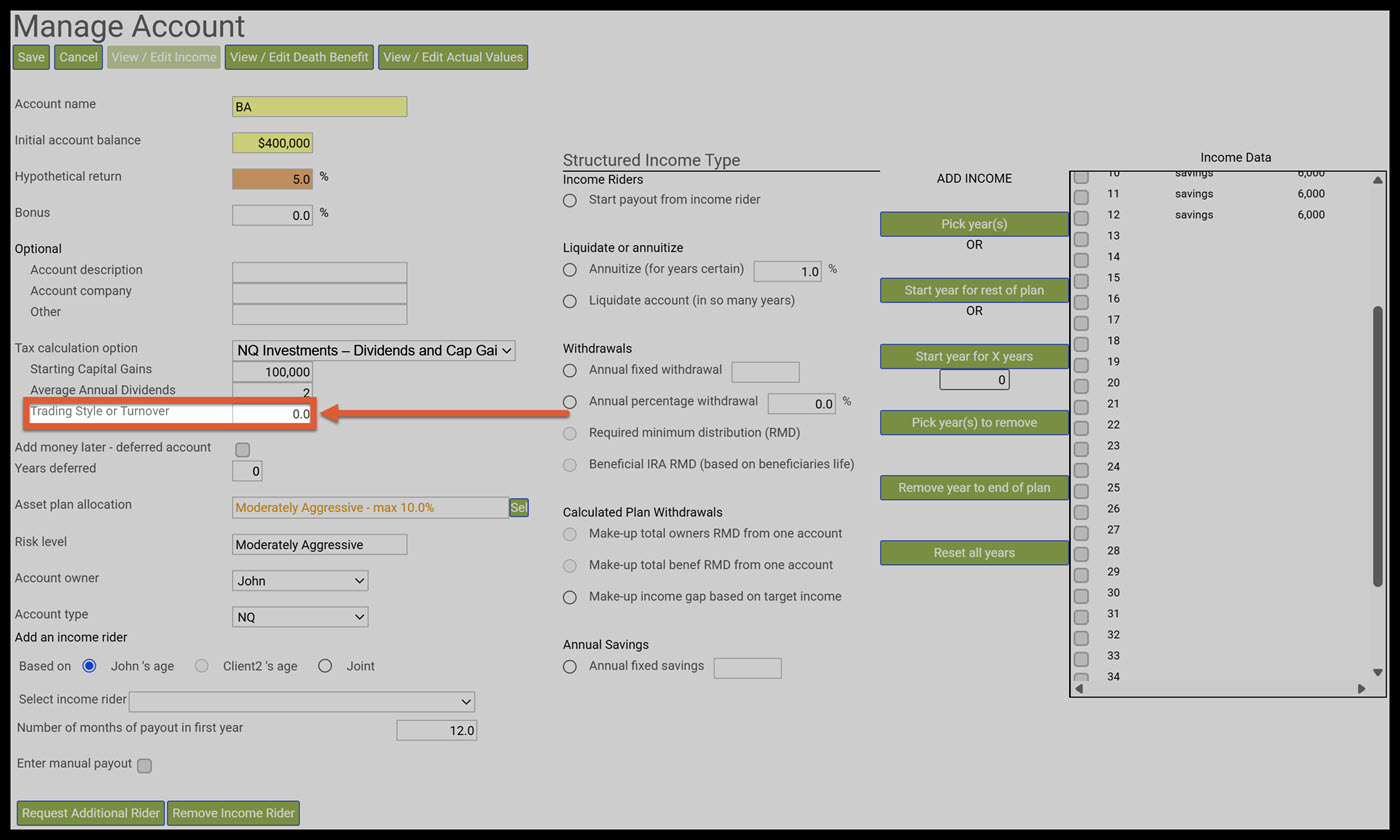Click the Annual fixed savings amount field
The image size is (1400, 840).
(x=747, y=668)
